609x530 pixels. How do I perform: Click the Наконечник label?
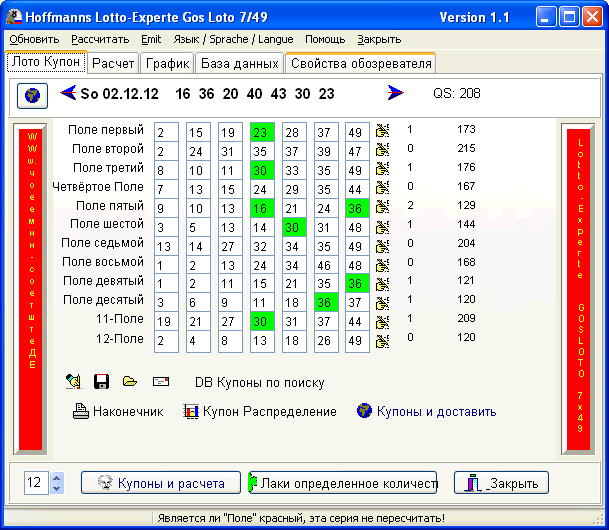(128, 412)
